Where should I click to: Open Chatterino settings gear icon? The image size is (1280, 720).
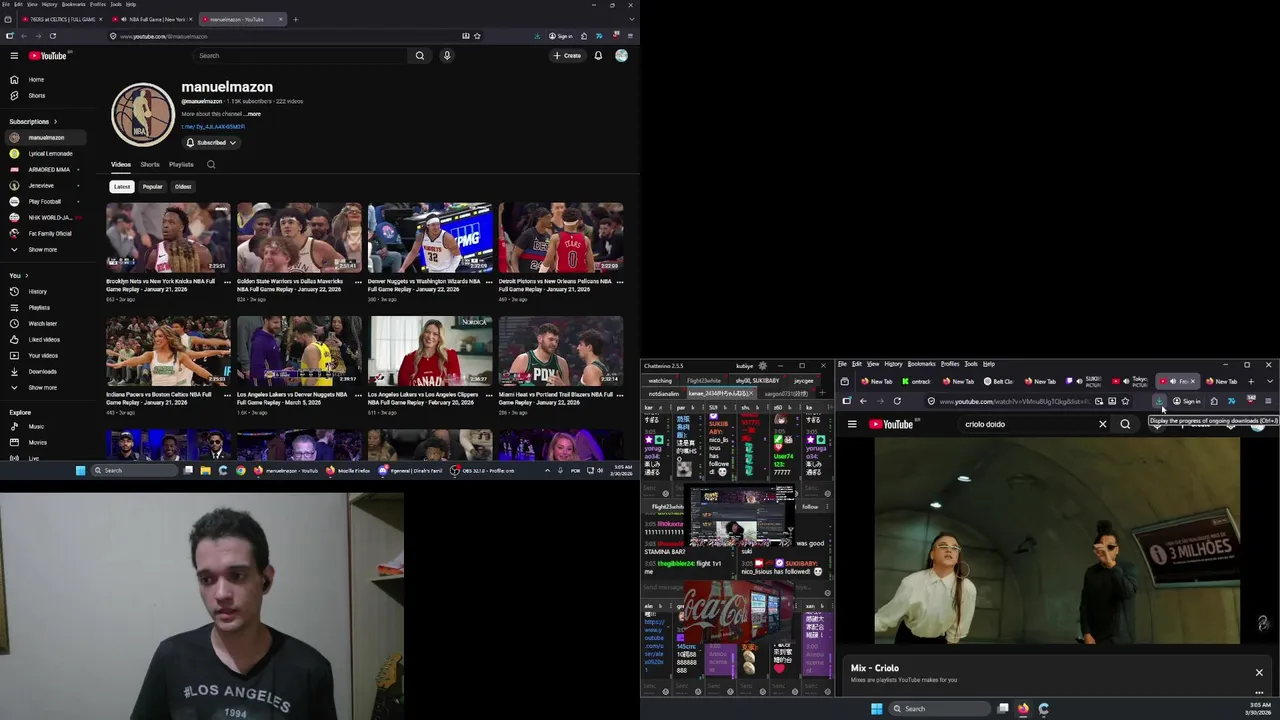tap(763, 366)
